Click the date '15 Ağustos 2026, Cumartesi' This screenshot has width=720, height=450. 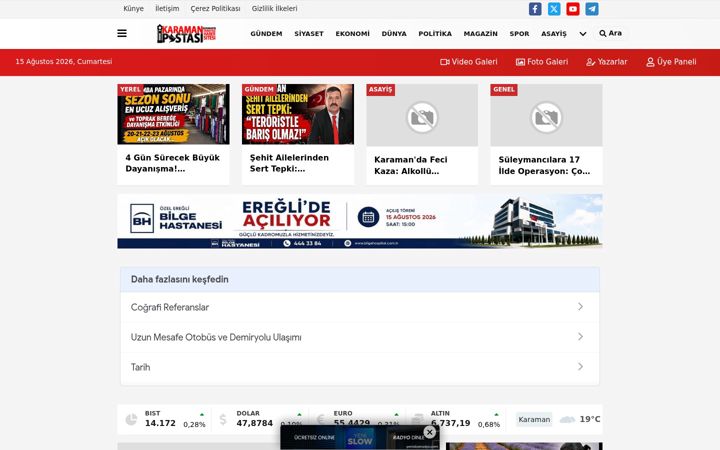click(x=64, y=62)
